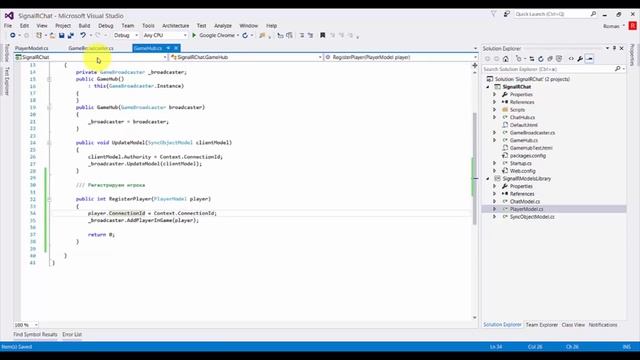This screenshot has height=360, width=640.
Task: Click the editor vertical scrollbar thumb
Action: coord(475,169)
